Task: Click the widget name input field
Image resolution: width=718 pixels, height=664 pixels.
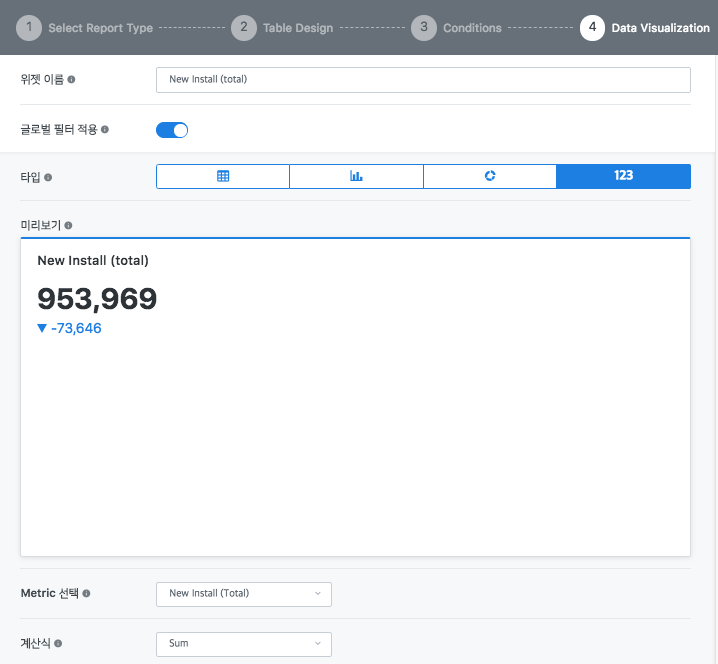Action: [x=423, y=79]
